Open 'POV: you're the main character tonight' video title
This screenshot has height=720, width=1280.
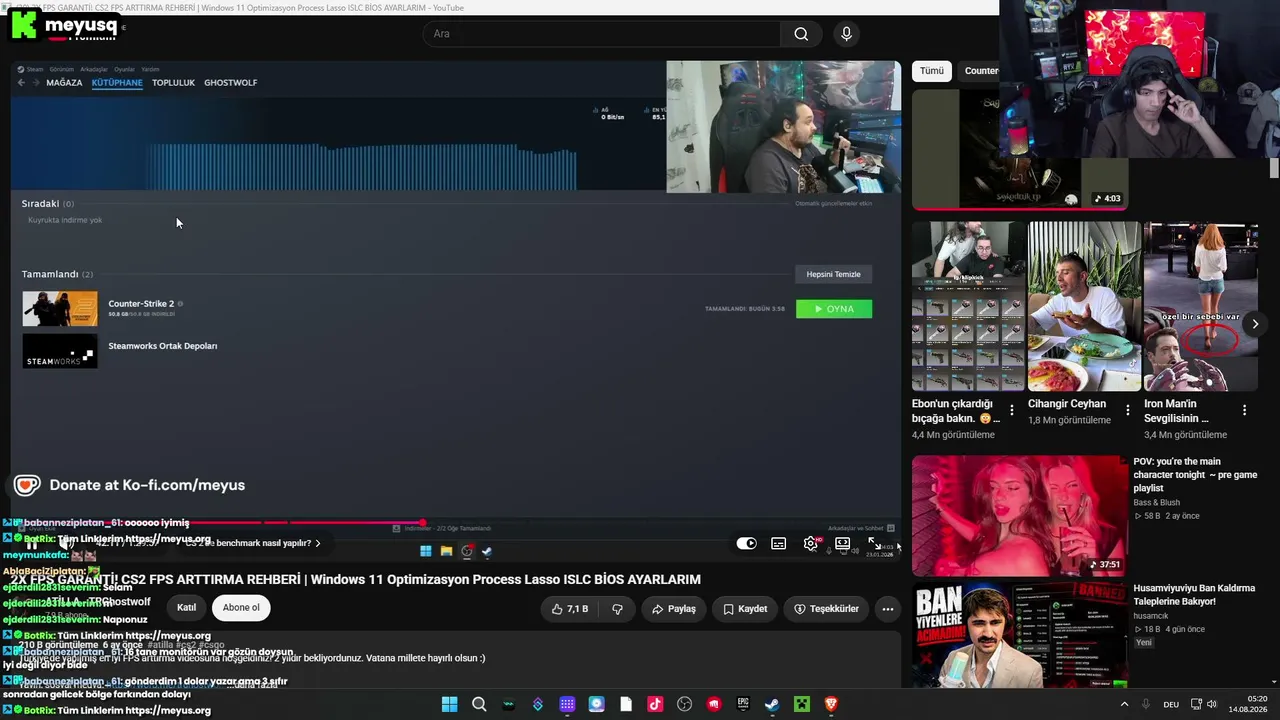point(1195,475)
